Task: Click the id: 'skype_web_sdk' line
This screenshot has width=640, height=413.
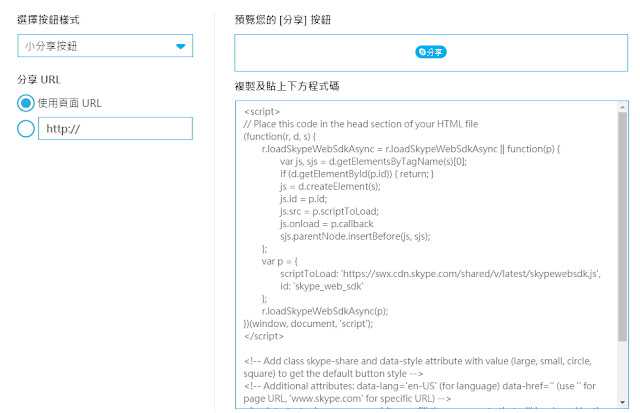Action: pos(322,286)
